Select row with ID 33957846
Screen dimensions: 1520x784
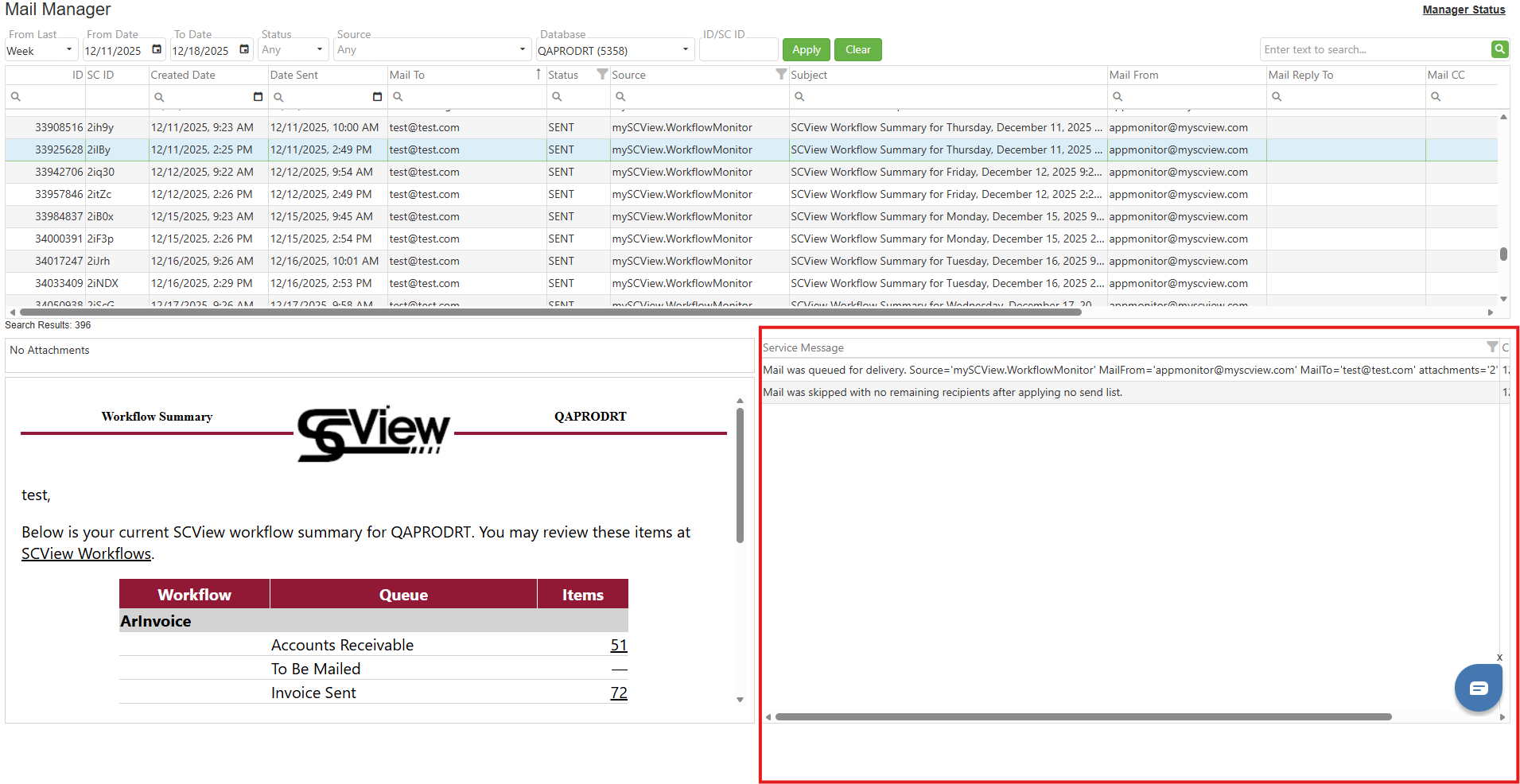pos(752,194)
